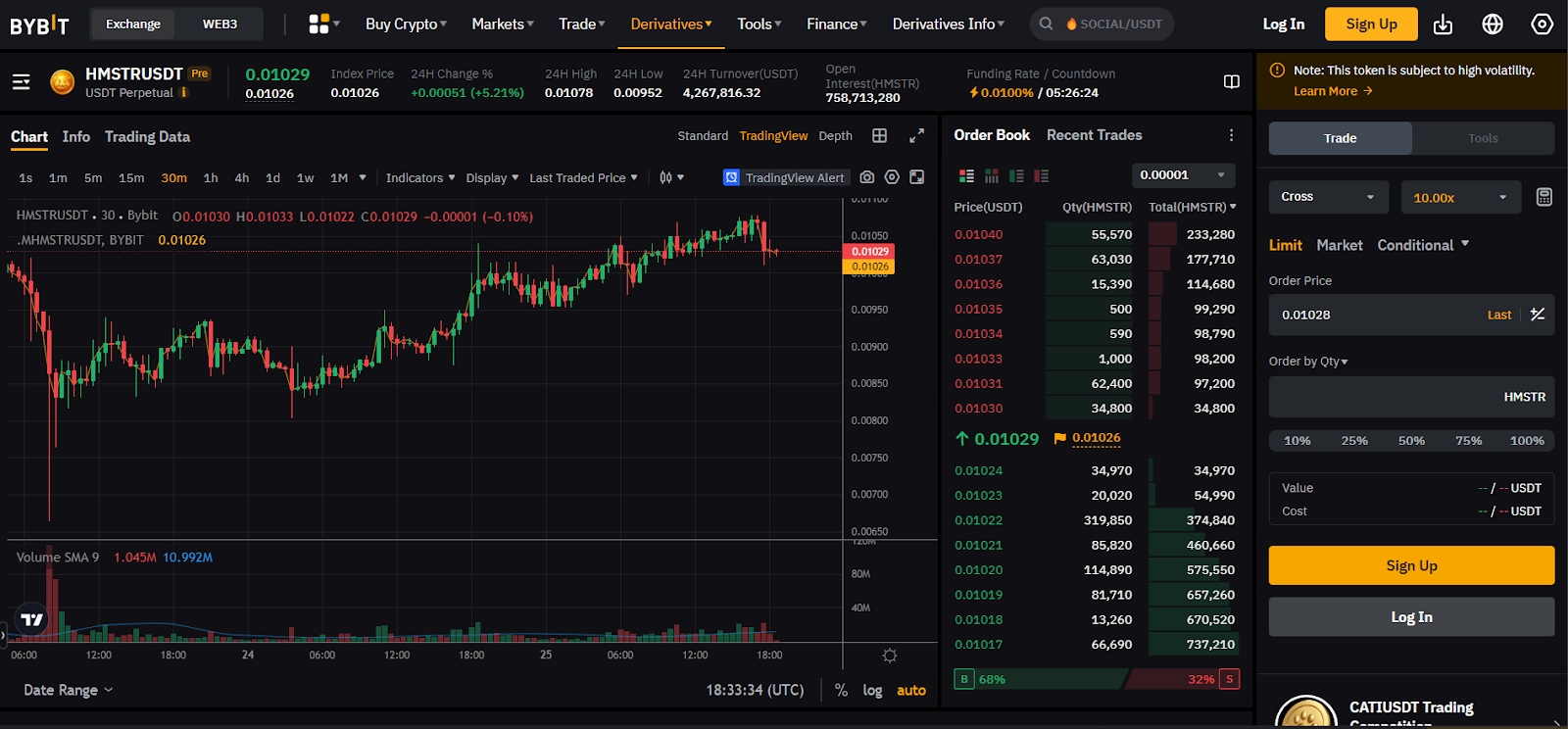Set quantity slider to 50%

pos(1411,441)
